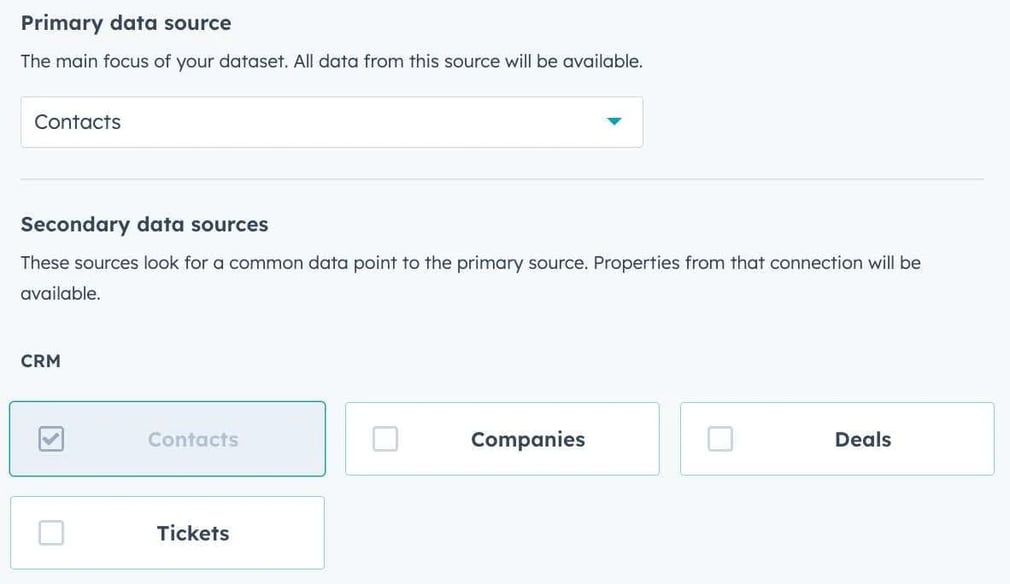Select the Deals source card
The image size is (1010, 584).
[x=837, y=438]
